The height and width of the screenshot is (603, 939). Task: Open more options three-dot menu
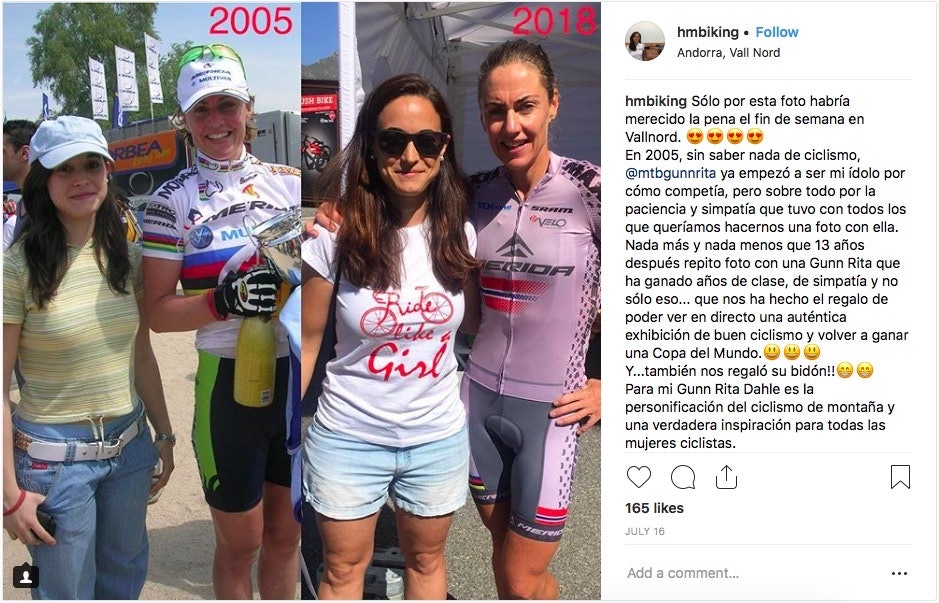899,573
